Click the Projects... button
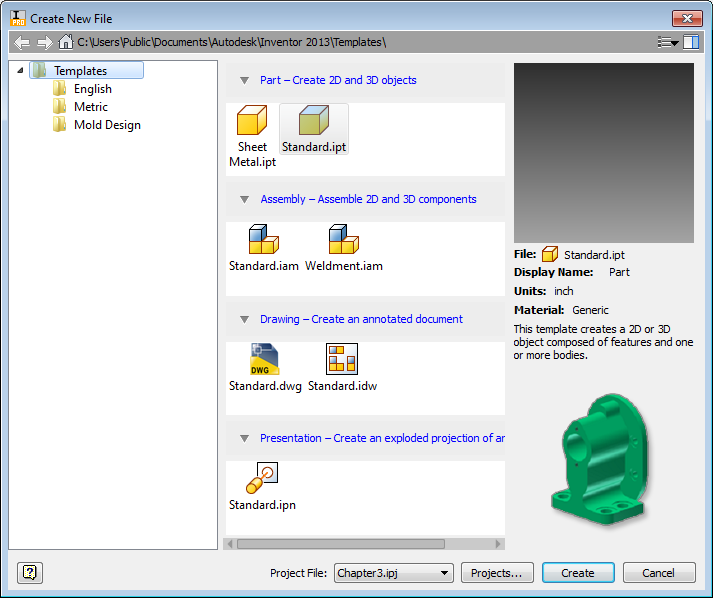713x598 pixels. click(x=497, y=573)
